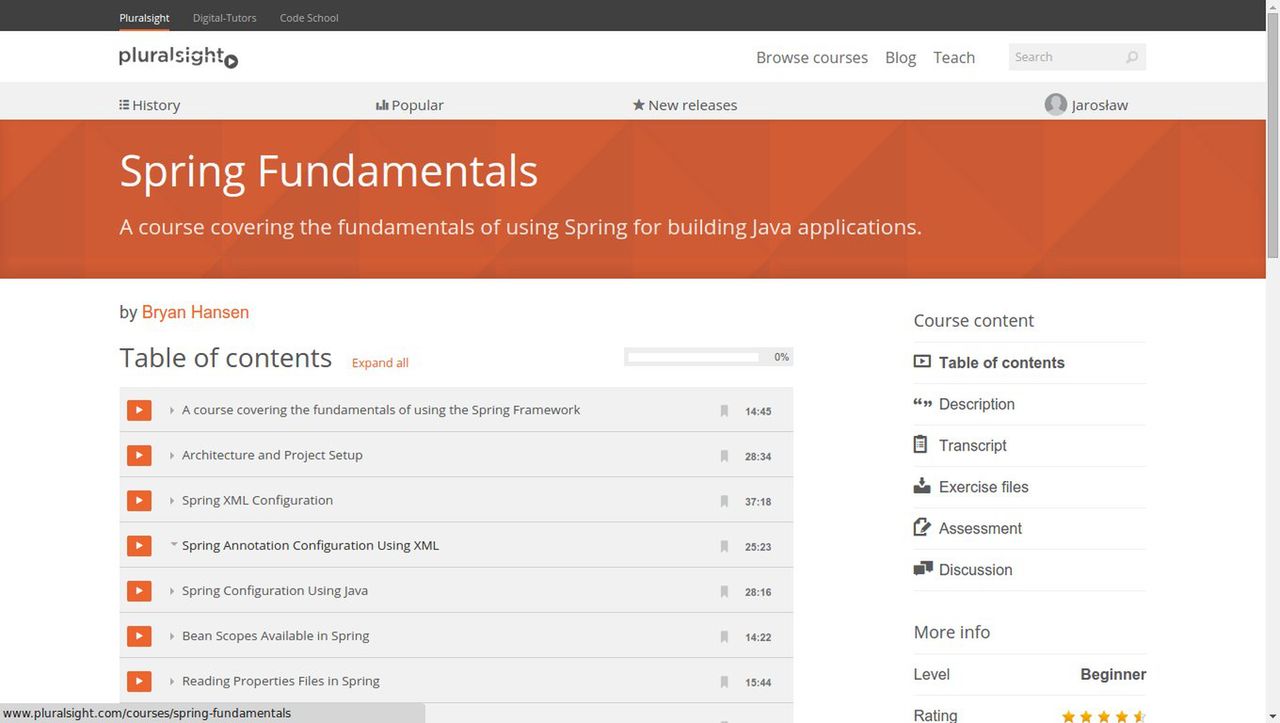Open Popular courses
Image resolution: width=1280 pixels, height=723 pixels.
click(410, 104)
